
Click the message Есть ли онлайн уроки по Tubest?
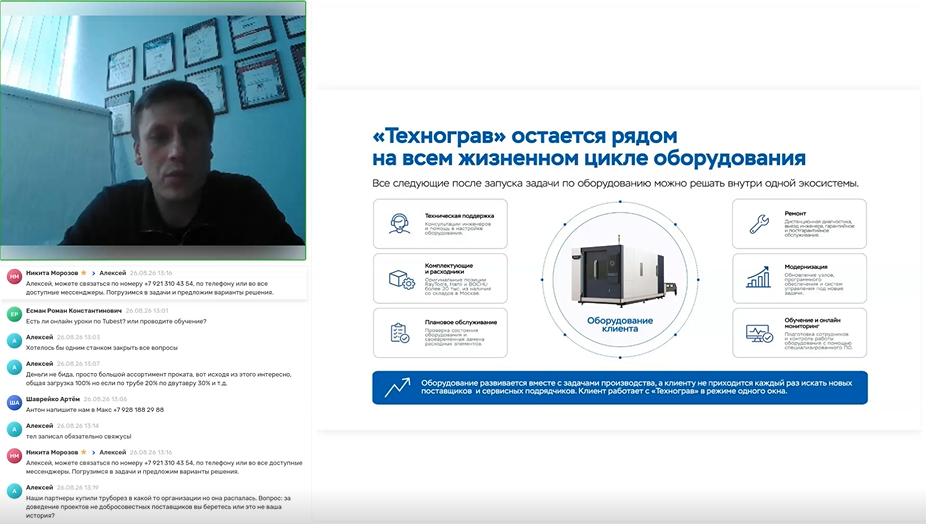pyautogui.click(x=116, y=321)
